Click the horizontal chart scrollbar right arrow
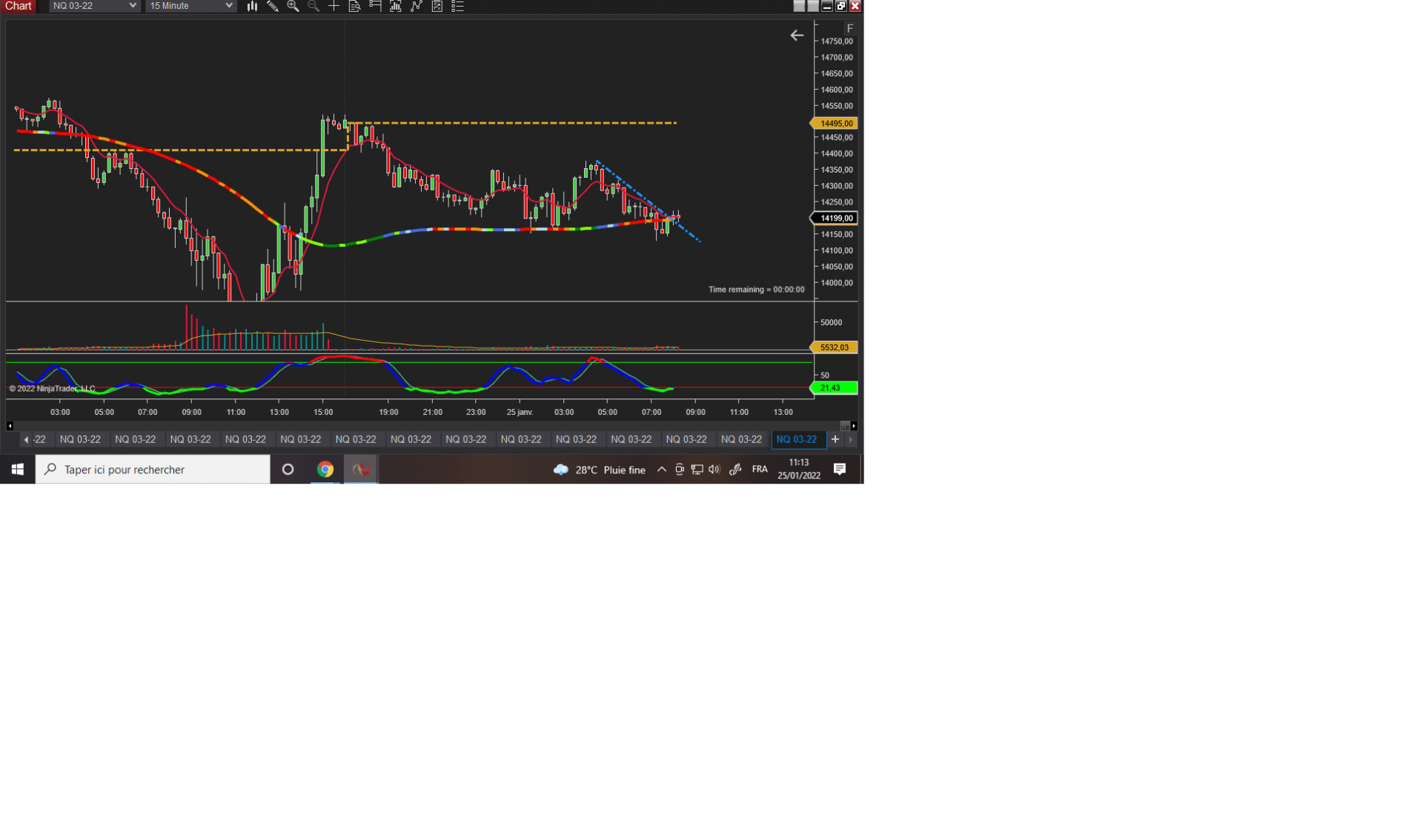 coord(854,426)
